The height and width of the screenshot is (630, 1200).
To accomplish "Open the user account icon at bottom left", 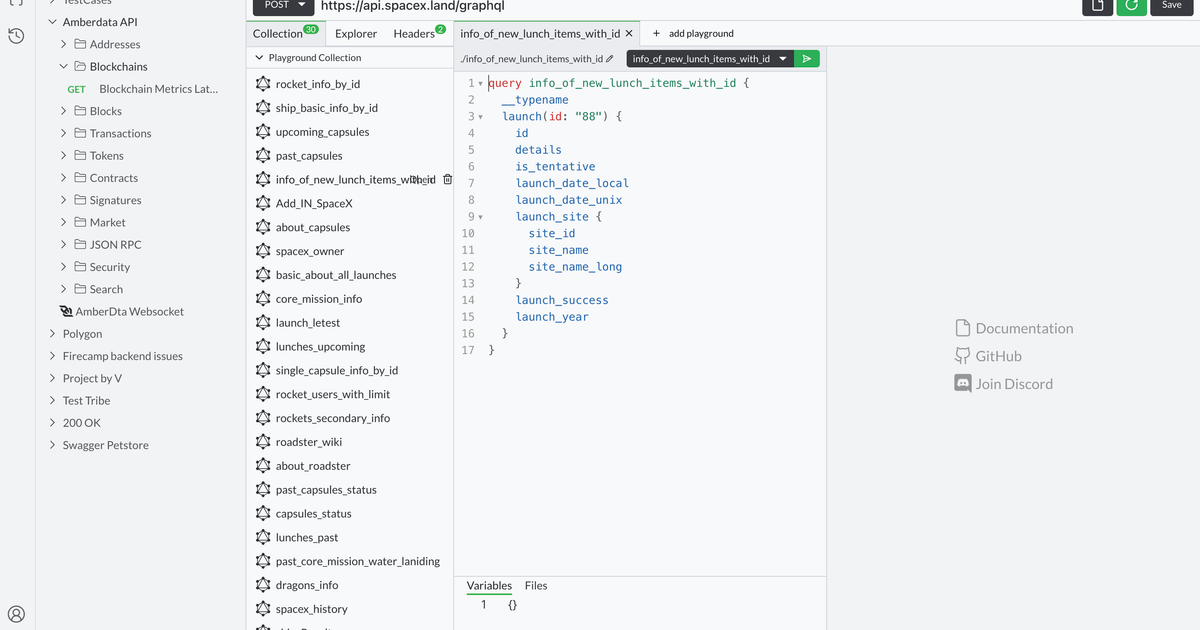I will tap(16, 614).
